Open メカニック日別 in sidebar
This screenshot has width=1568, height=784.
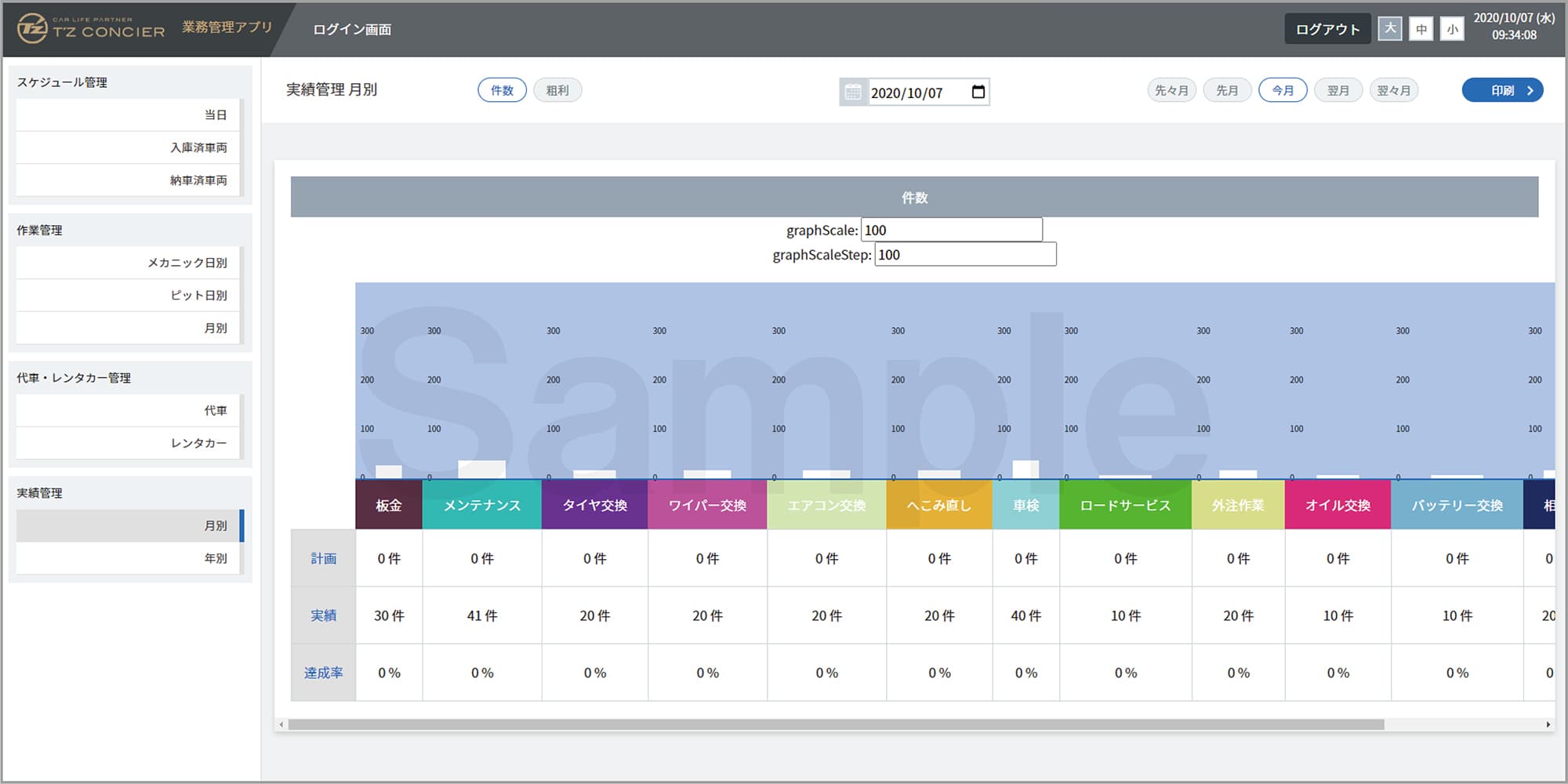pos(129,263)
